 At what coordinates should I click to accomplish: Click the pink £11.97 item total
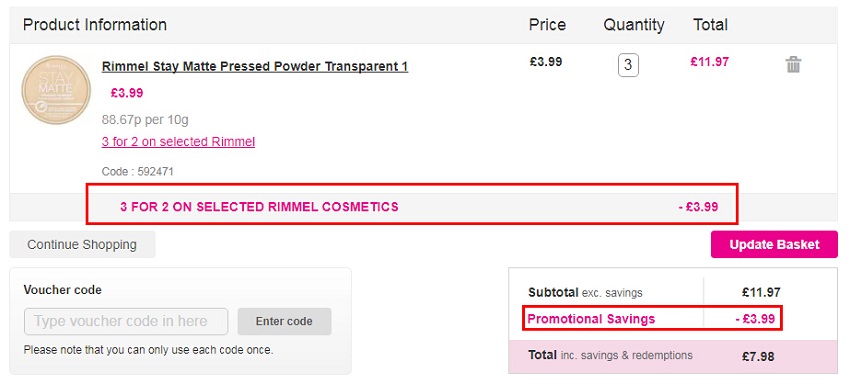(709, 62)
